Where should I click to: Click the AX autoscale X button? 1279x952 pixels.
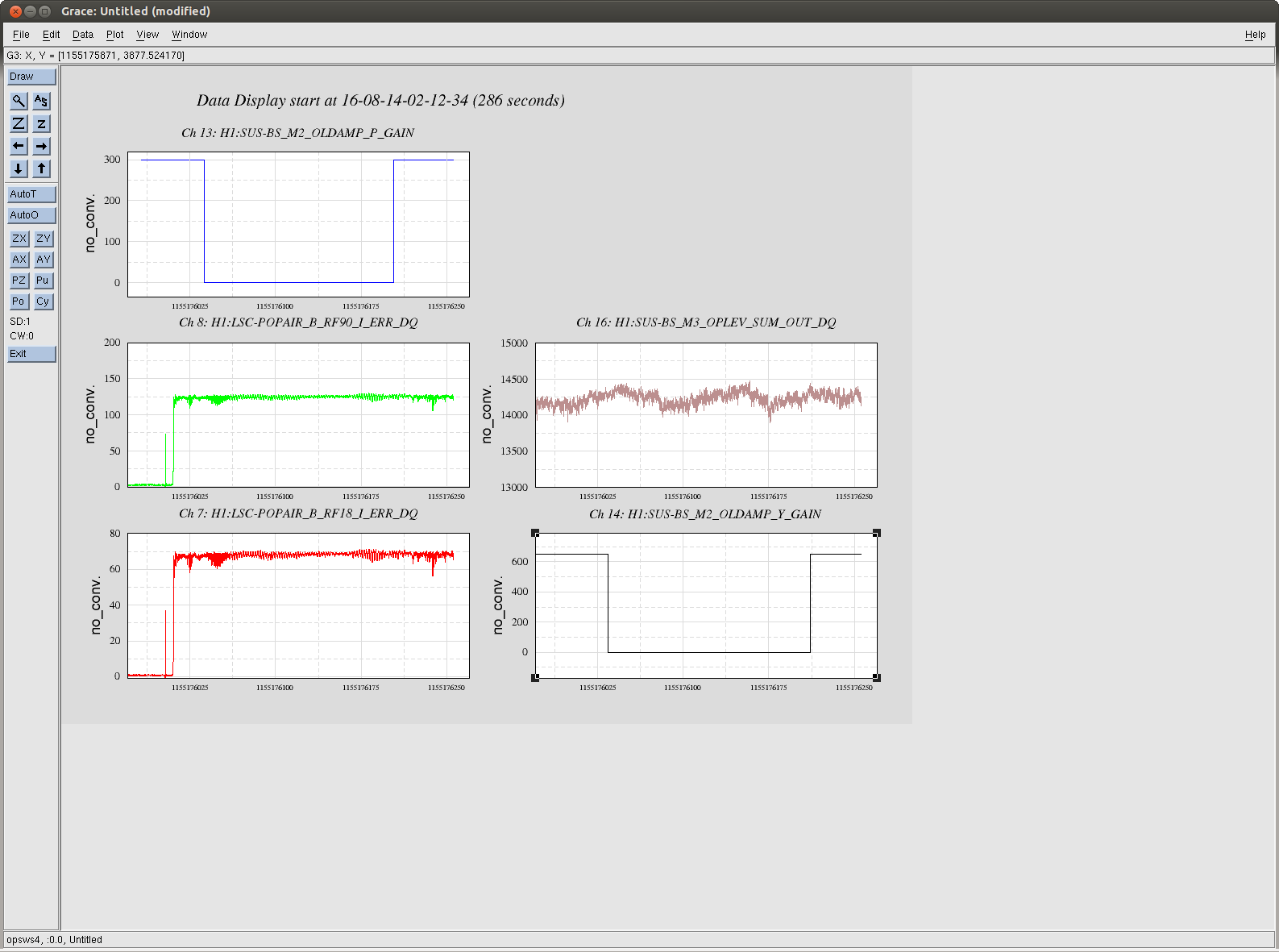point(19,260)
